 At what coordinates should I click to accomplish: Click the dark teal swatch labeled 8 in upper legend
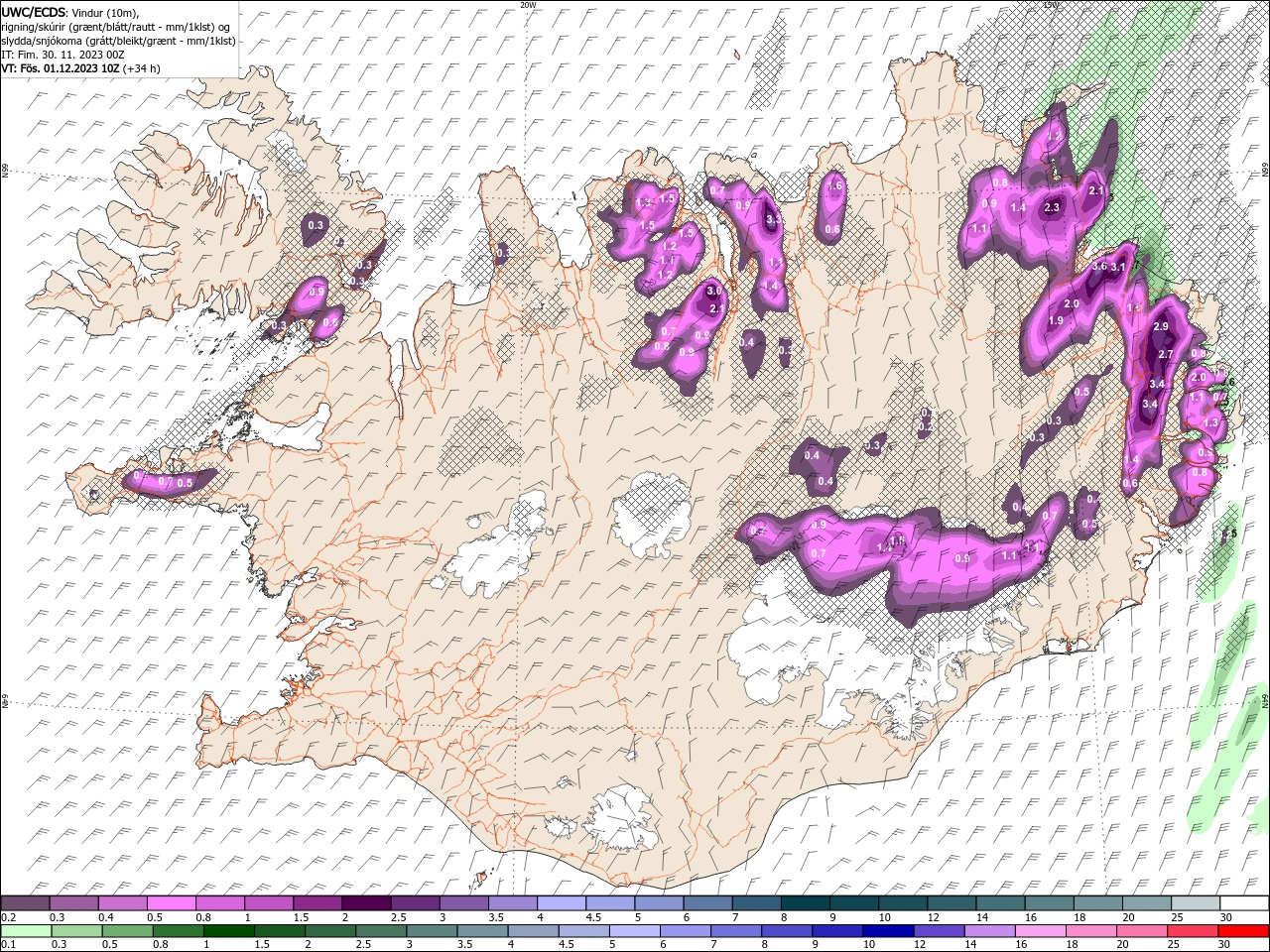pyautogui.click(x=805, y=904)
